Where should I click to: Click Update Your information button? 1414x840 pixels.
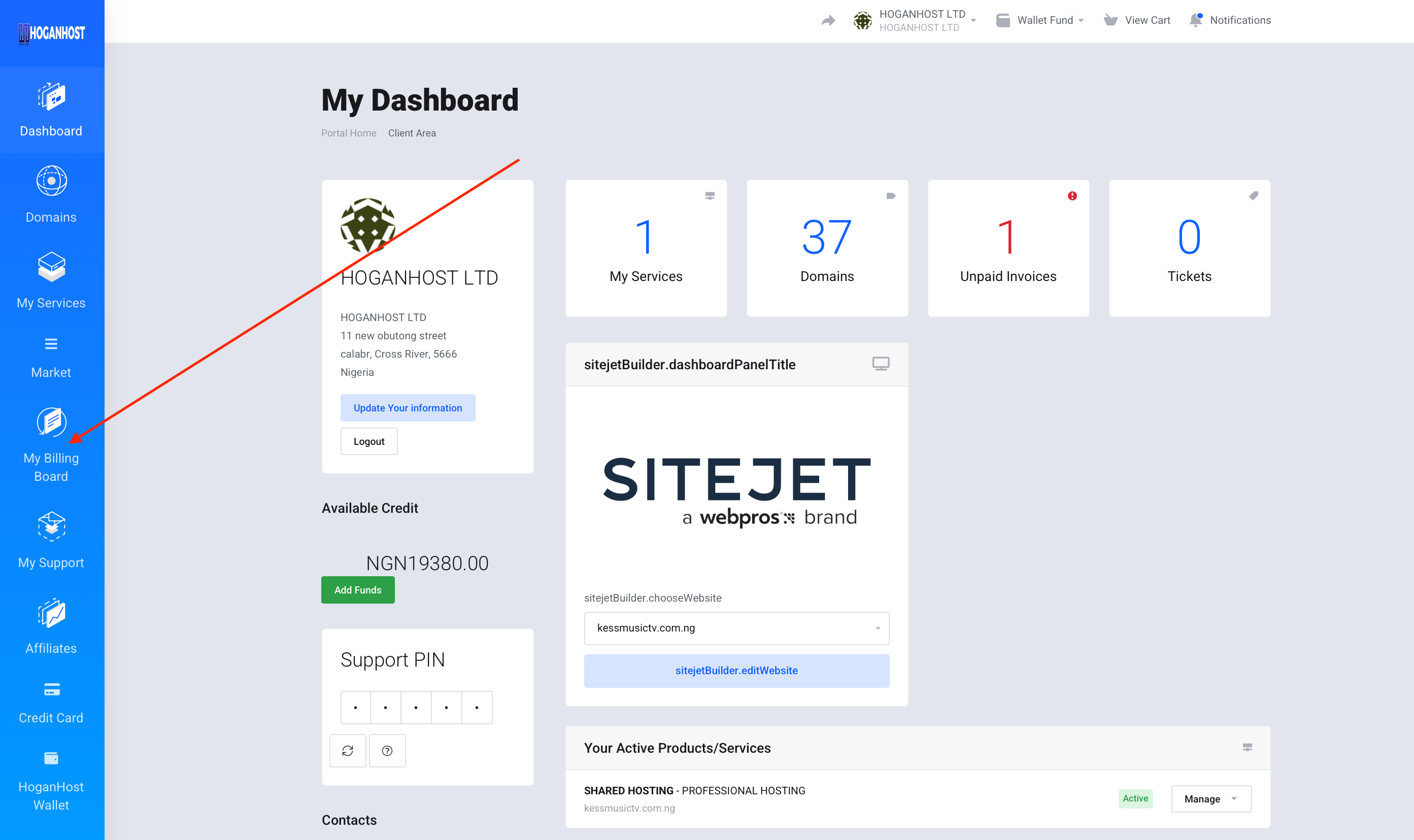coord(408,408)
